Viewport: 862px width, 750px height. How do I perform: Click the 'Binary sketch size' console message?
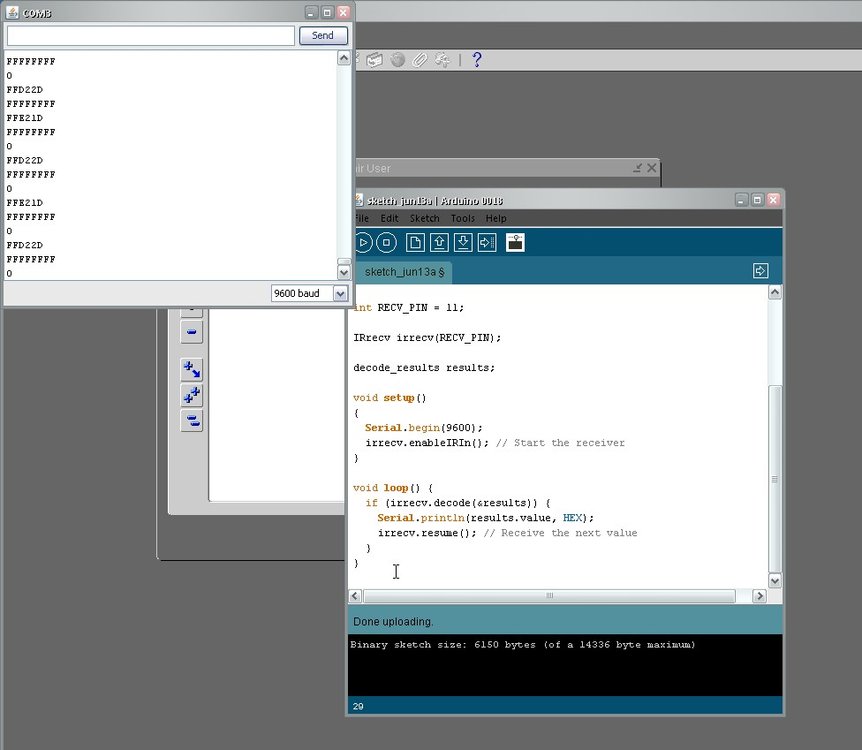(x=523, y=644)
